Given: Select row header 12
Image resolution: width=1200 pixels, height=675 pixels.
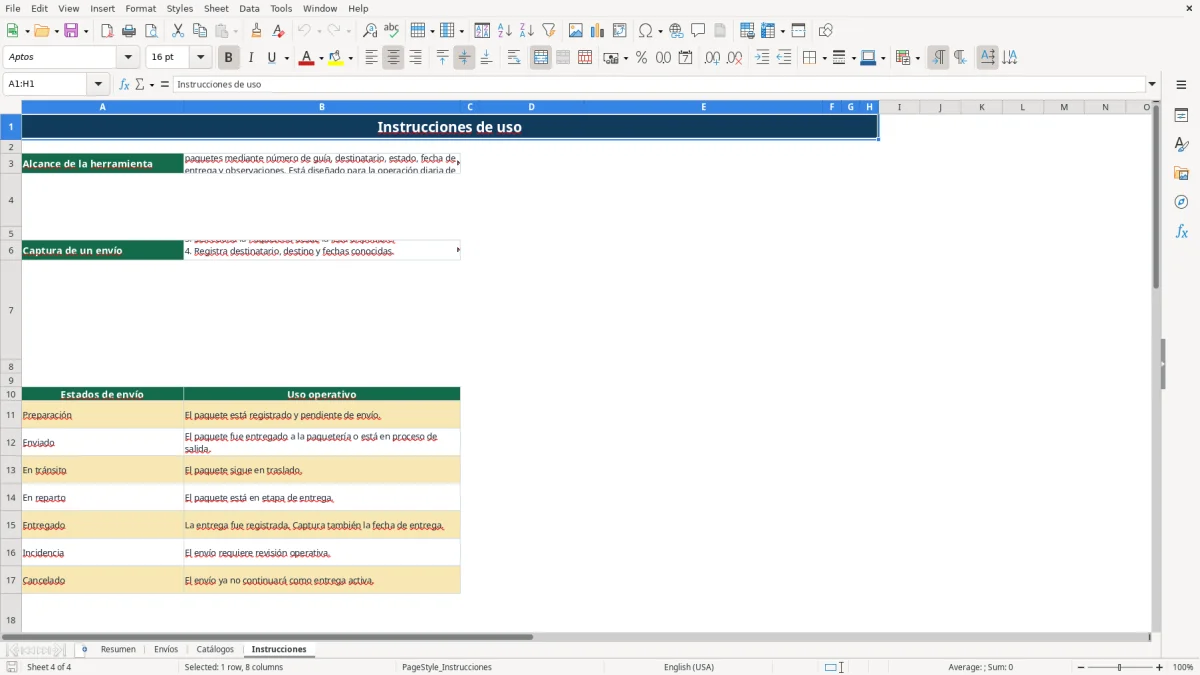Looking at the screenshot, I should click(x=11, y=442).
